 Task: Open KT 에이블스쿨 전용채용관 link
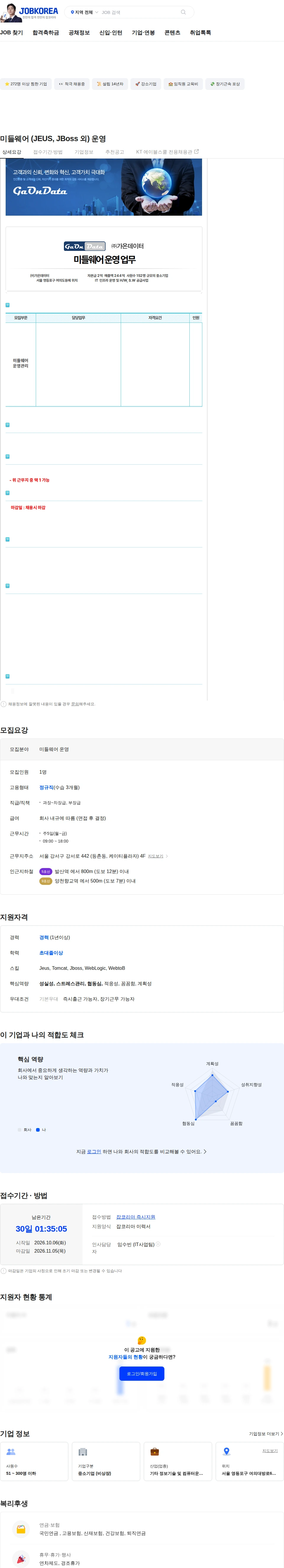pyautogui.click(x=167, y=152)
